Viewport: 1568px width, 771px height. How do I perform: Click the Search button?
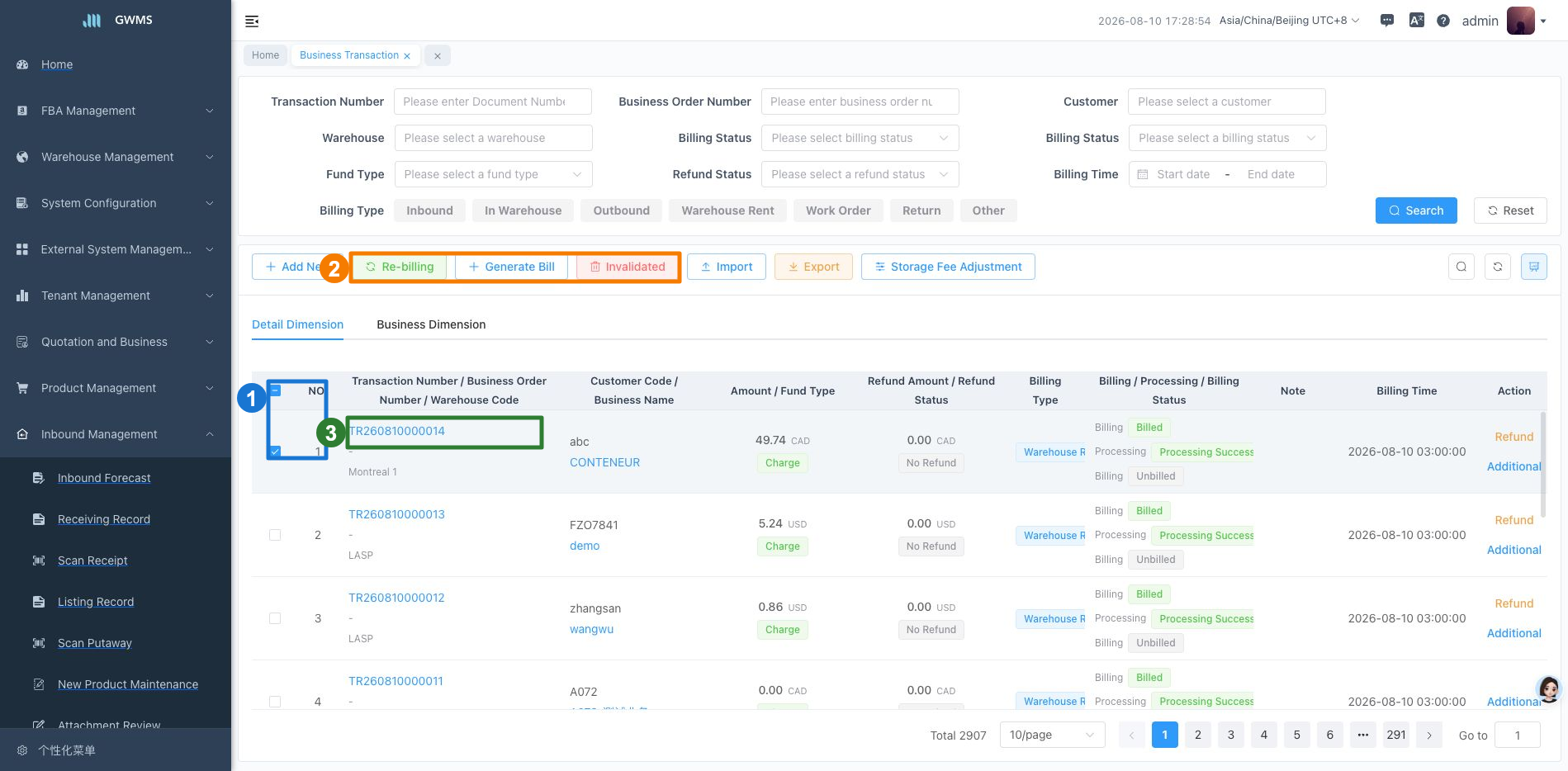tap(1416, 210)
